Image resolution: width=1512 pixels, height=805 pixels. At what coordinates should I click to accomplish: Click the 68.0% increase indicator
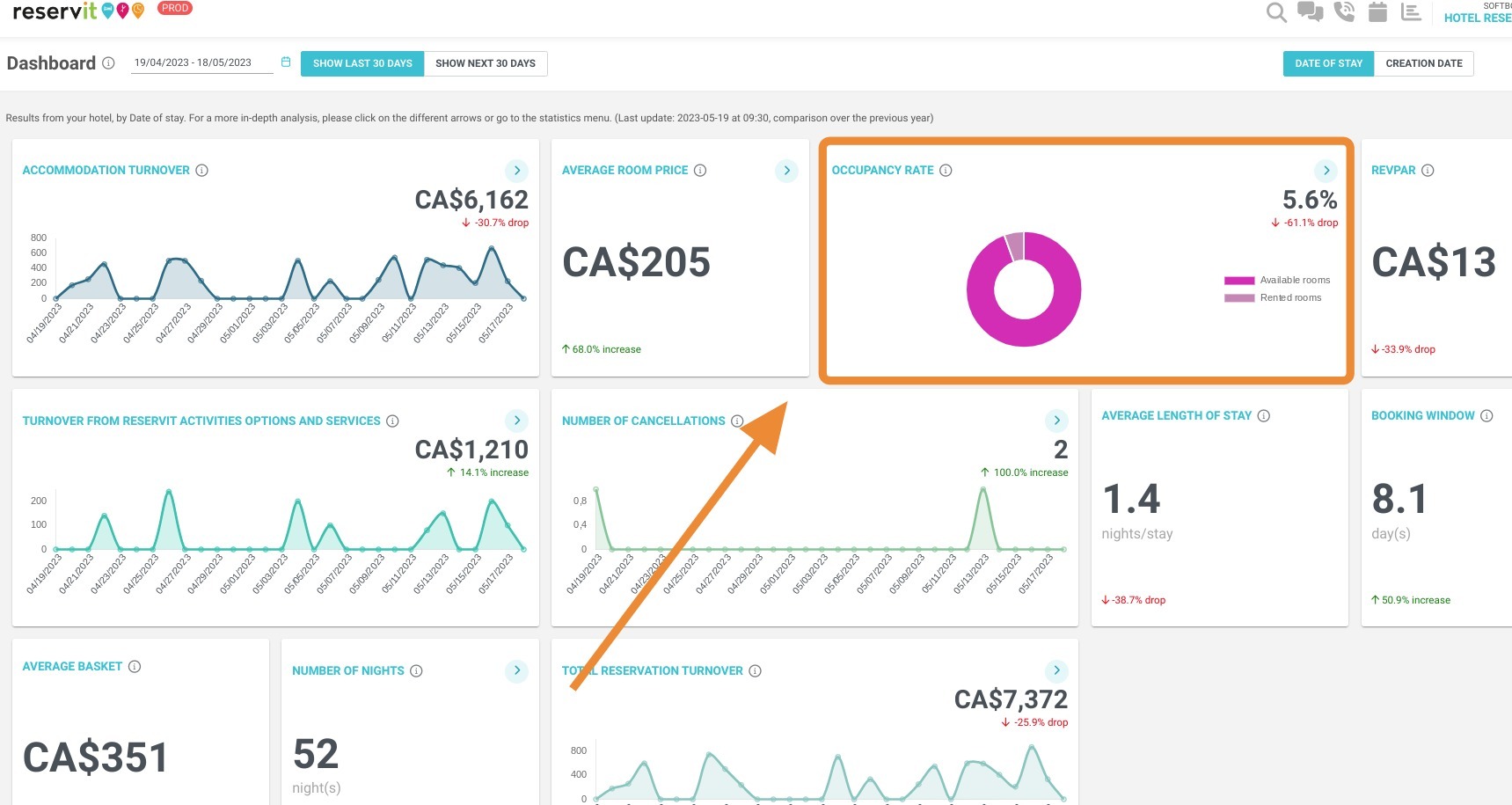pos(602,349)
